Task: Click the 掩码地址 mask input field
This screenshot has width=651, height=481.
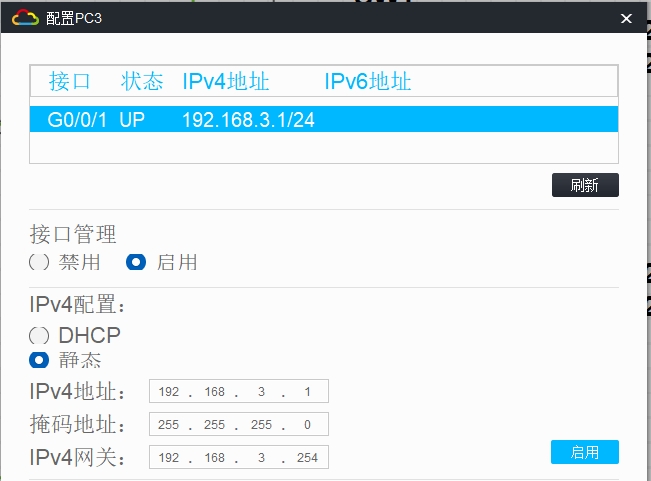Action: [x=239, y=424]
